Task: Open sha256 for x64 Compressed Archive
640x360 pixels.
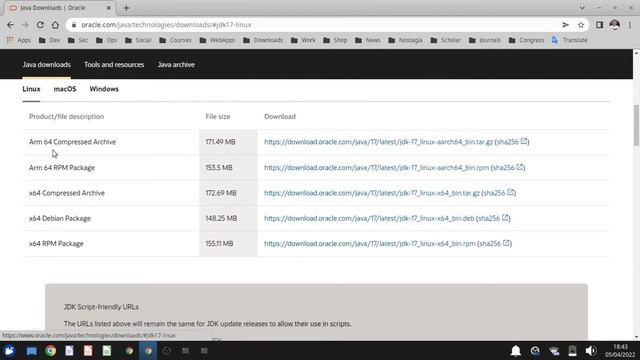Action: (498, 193)
